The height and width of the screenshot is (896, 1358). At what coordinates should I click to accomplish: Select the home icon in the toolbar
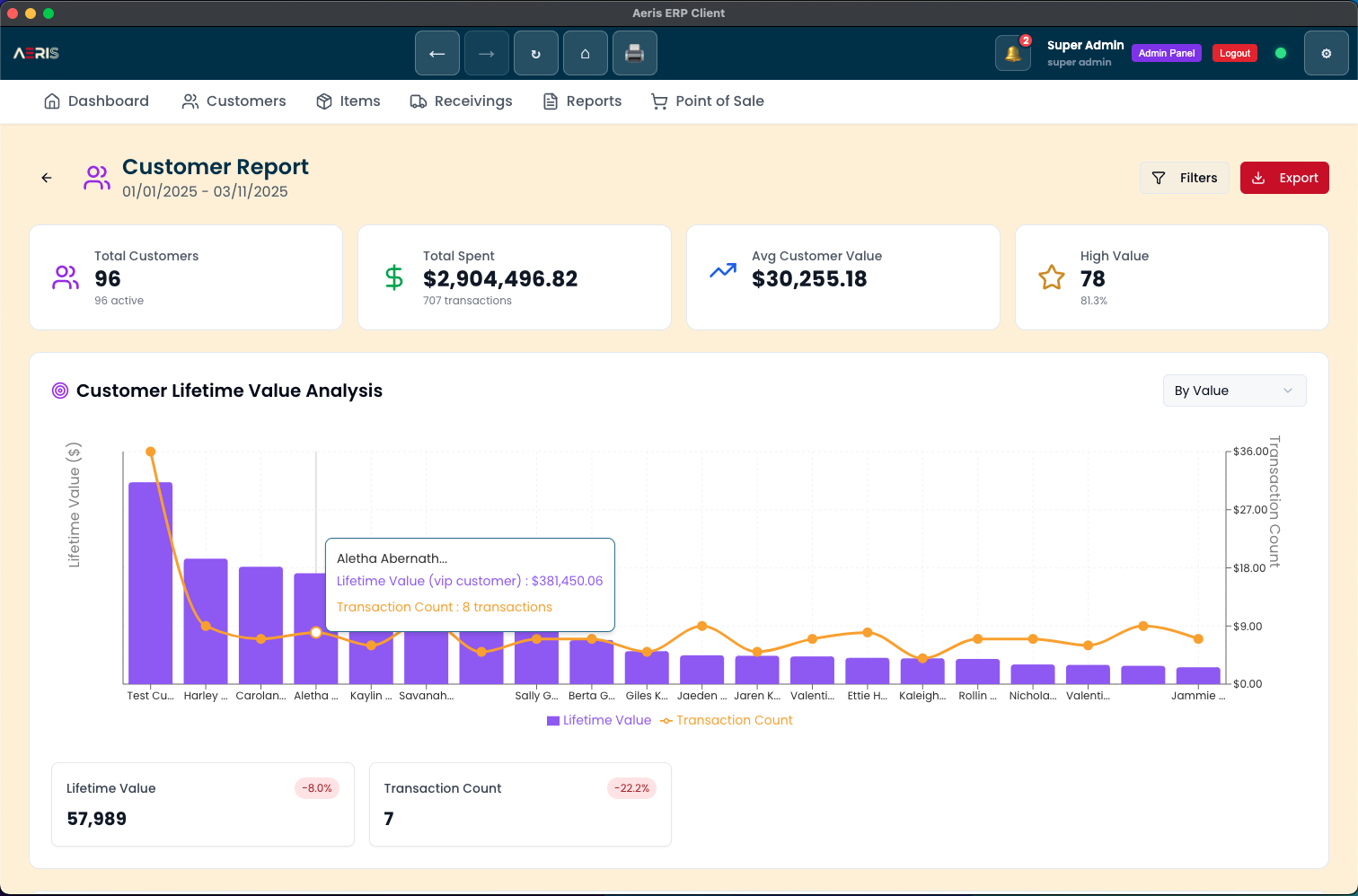[x=586, y=53]
